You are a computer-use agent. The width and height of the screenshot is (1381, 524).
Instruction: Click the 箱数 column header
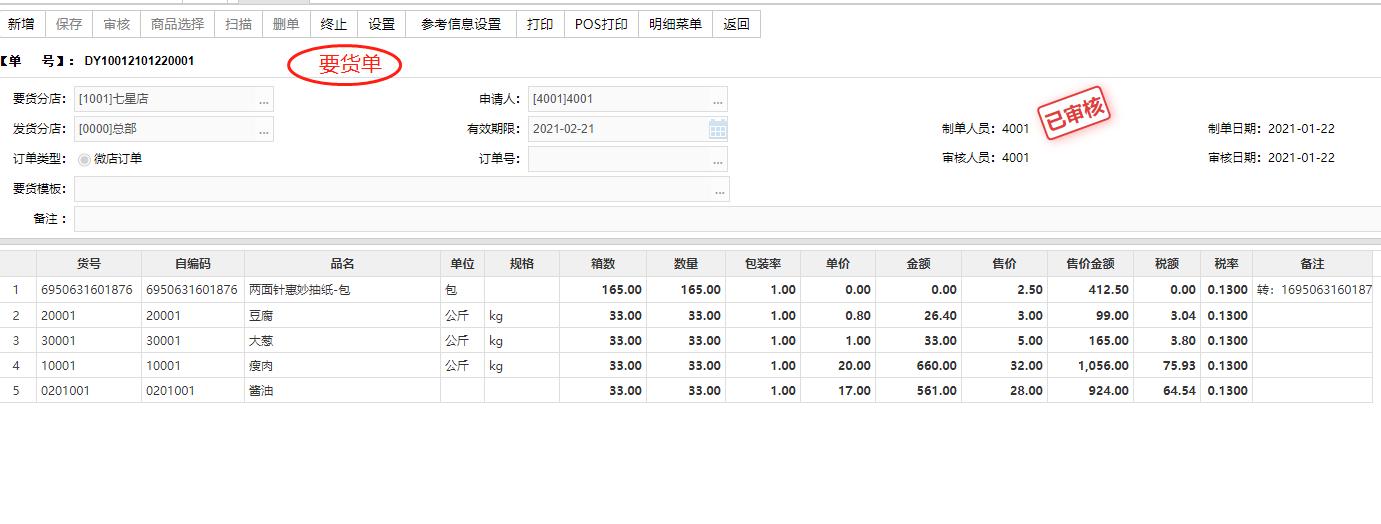pyautogui.click(x=603, y=264)
